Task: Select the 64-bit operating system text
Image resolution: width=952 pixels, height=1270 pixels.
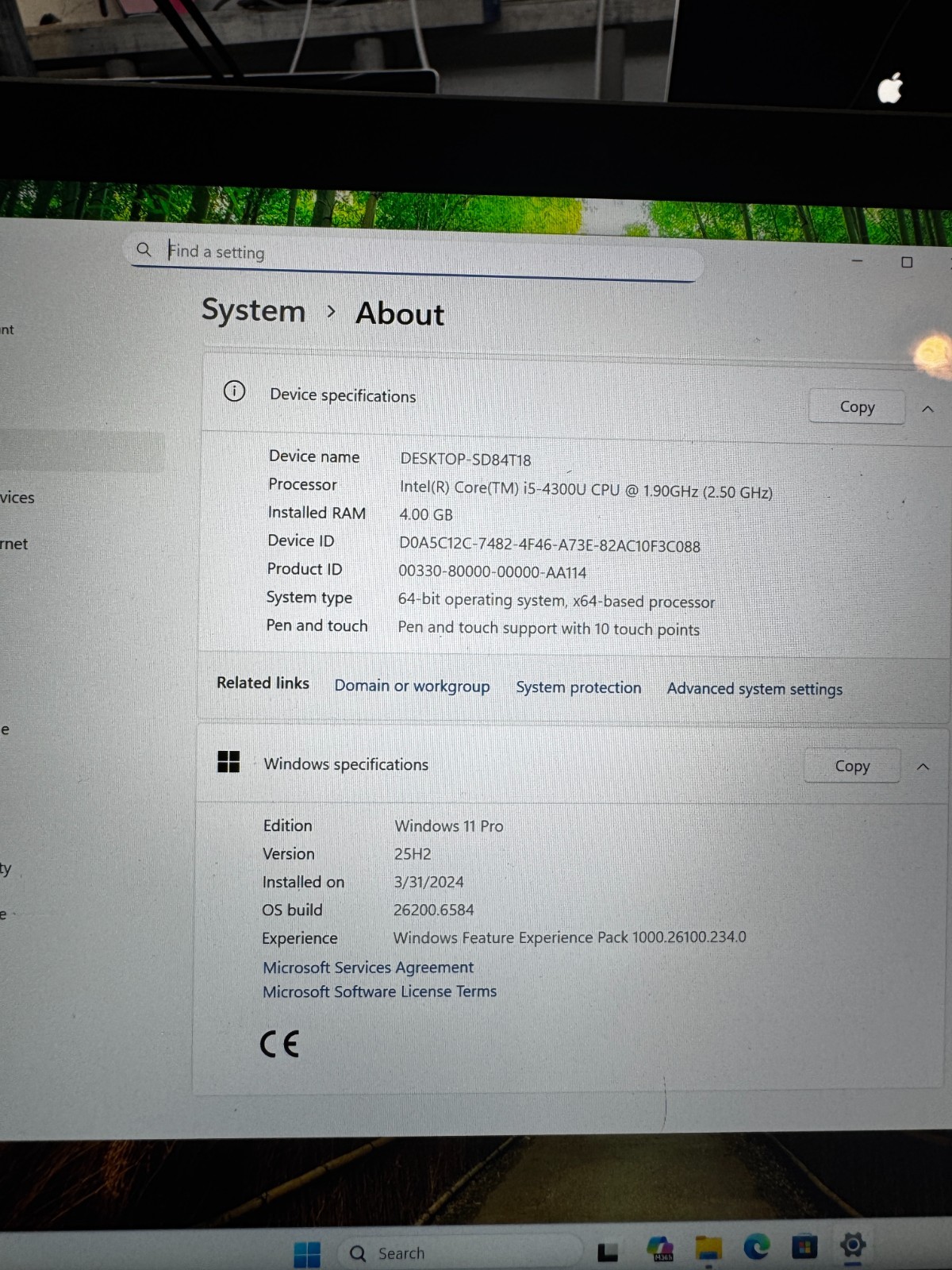Action: [x=556, y=601]
